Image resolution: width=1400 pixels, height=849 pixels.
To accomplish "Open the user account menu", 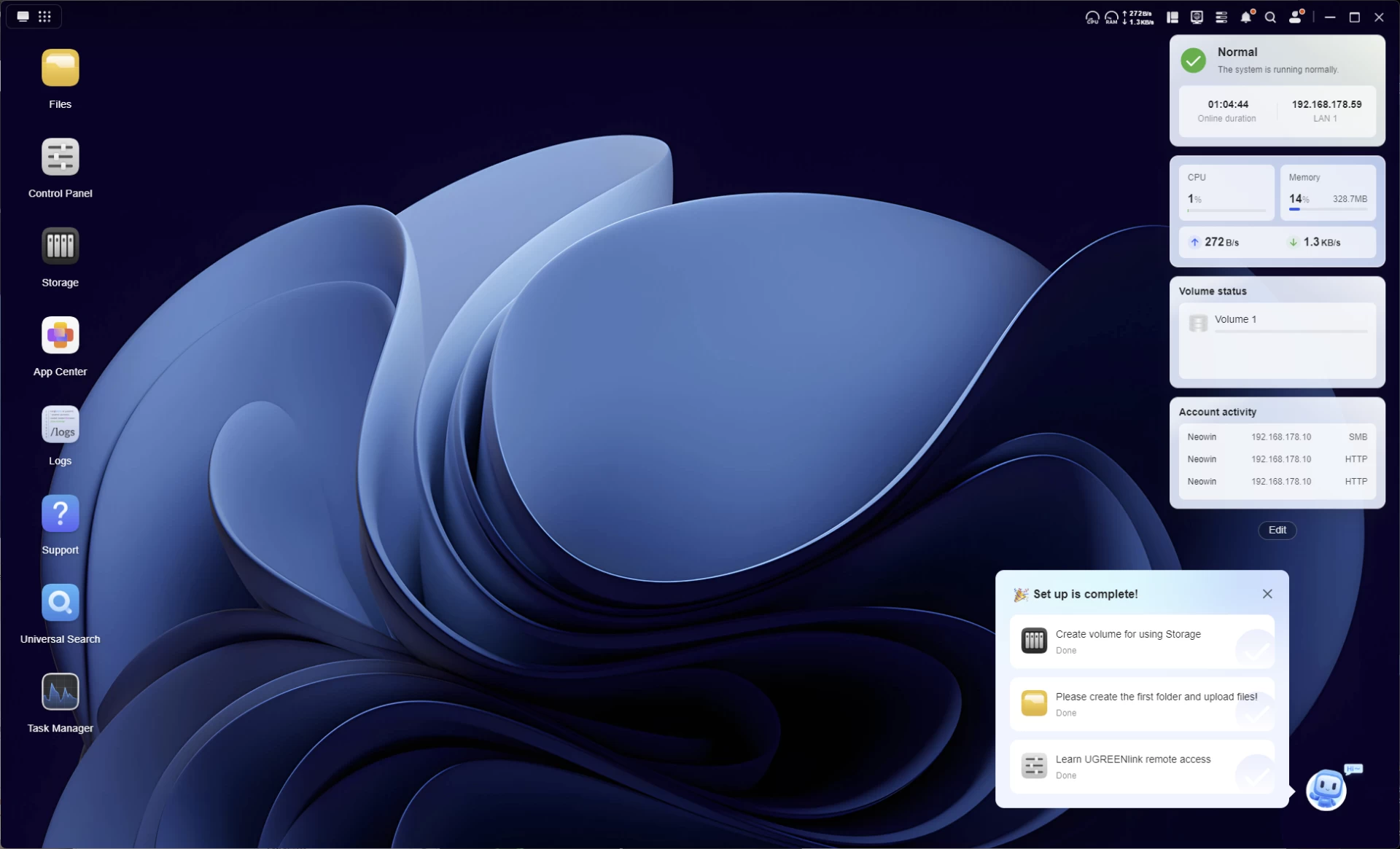I will pyautogui.click(x=1296, y=17).
